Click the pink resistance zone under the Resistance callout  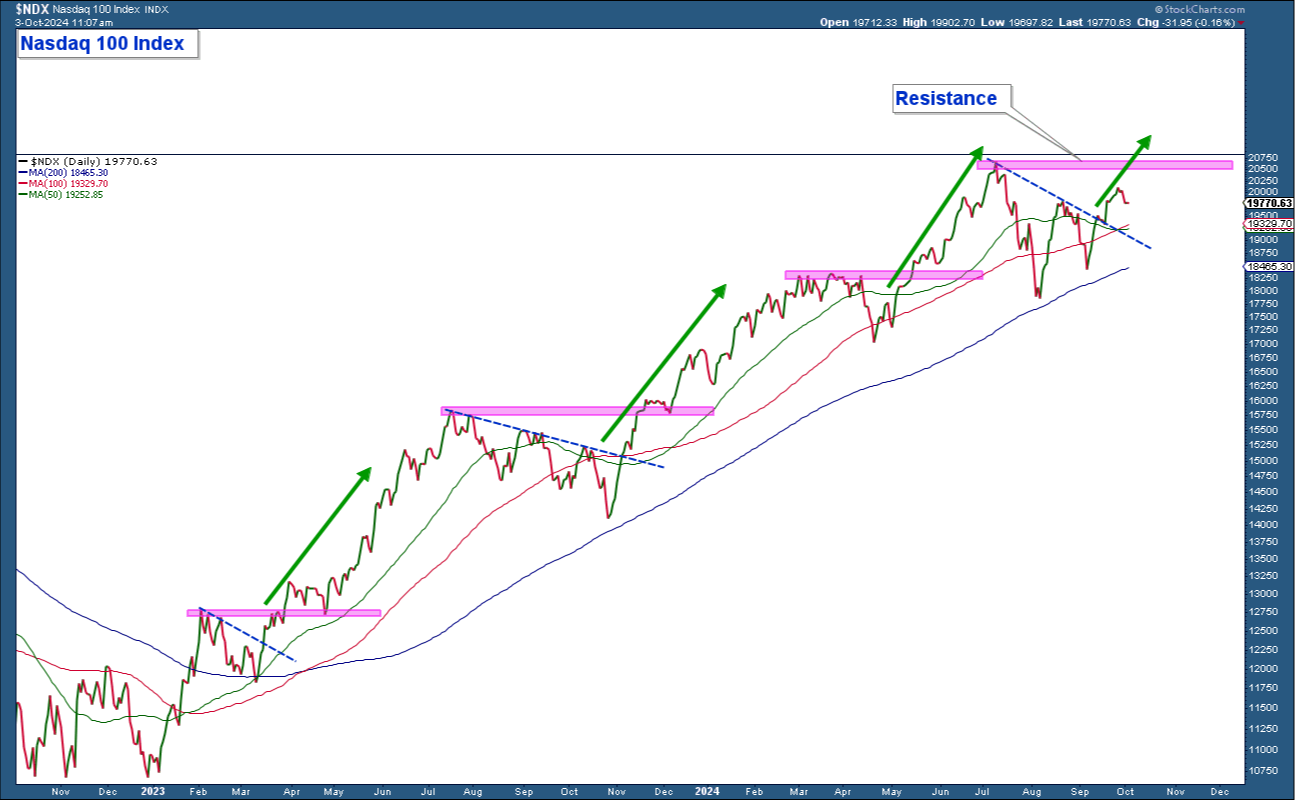click(1105, 165)
